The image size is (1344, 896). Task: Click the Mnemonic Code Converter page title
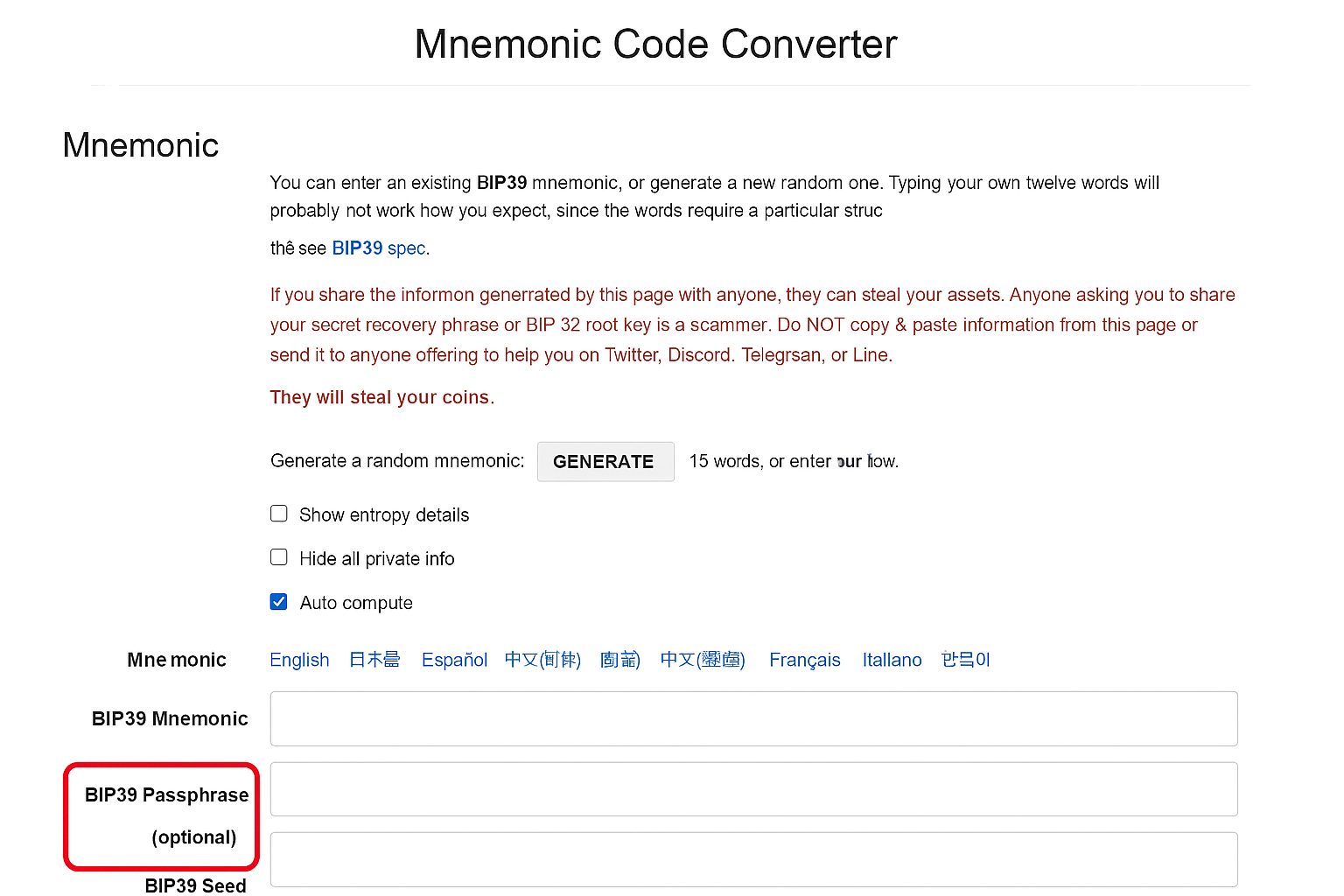tap(655, 45)
